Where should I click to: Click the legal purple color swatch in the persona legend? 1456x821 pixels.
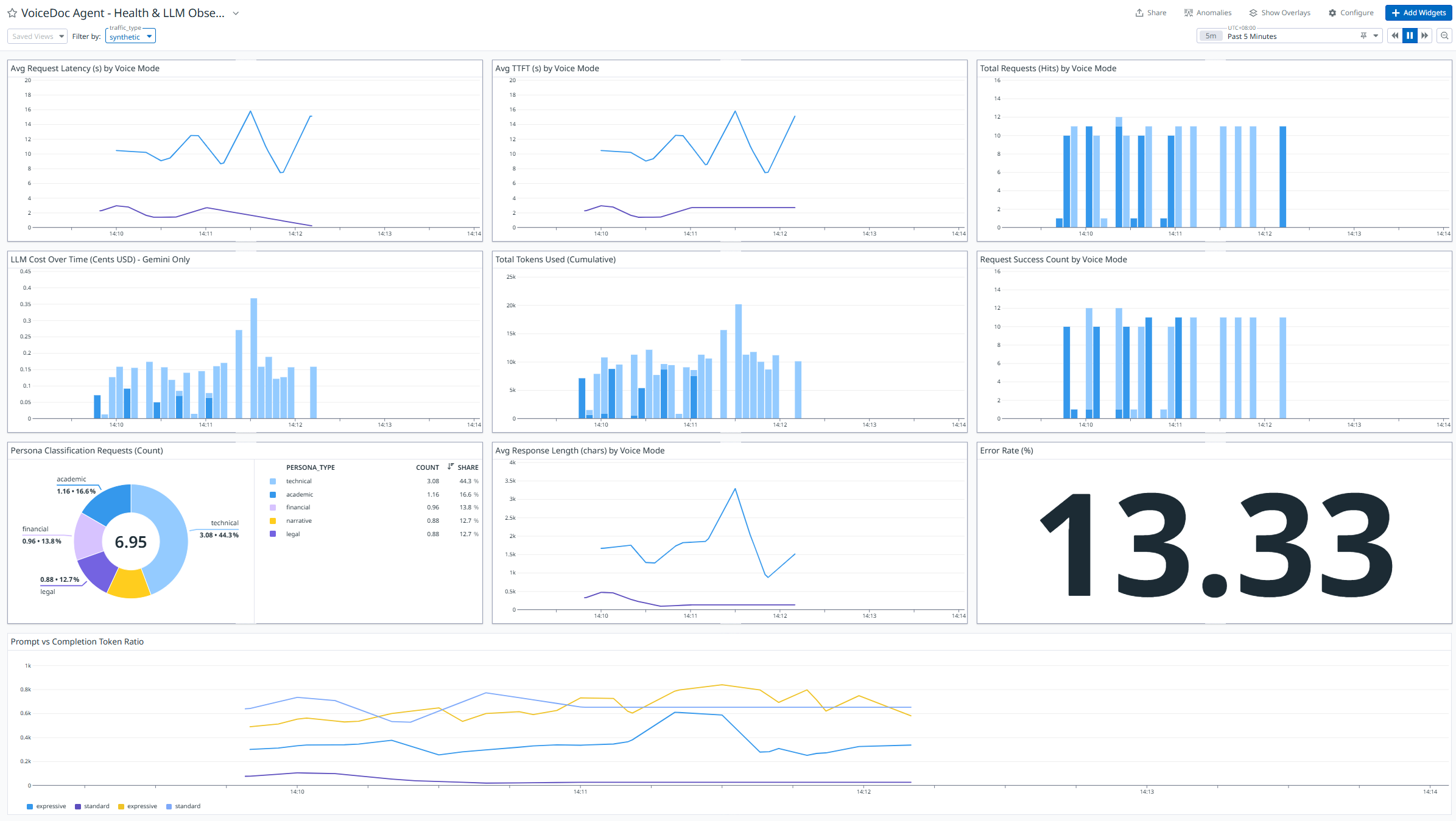pyautogui.click(x=273, y=534)
